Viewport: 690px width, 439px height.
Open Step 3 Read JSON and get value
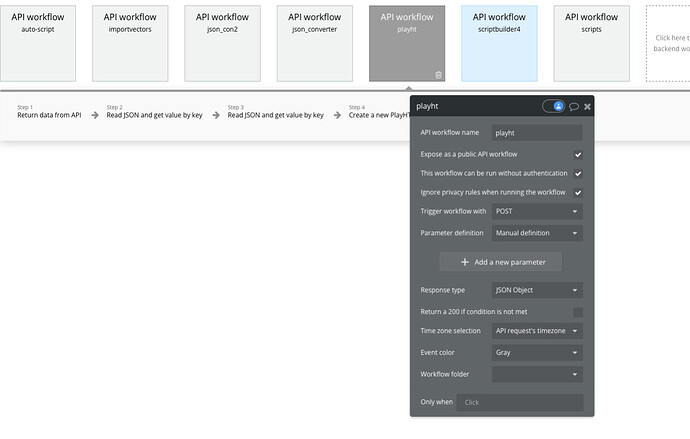[275, 112]
